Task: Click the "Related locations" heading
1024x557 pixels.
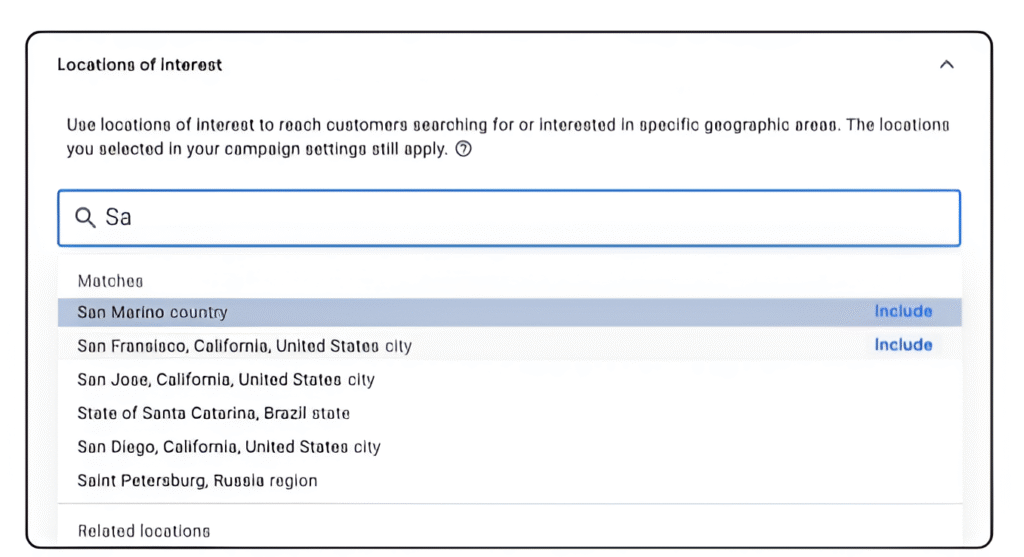Action: click(144, 531)
